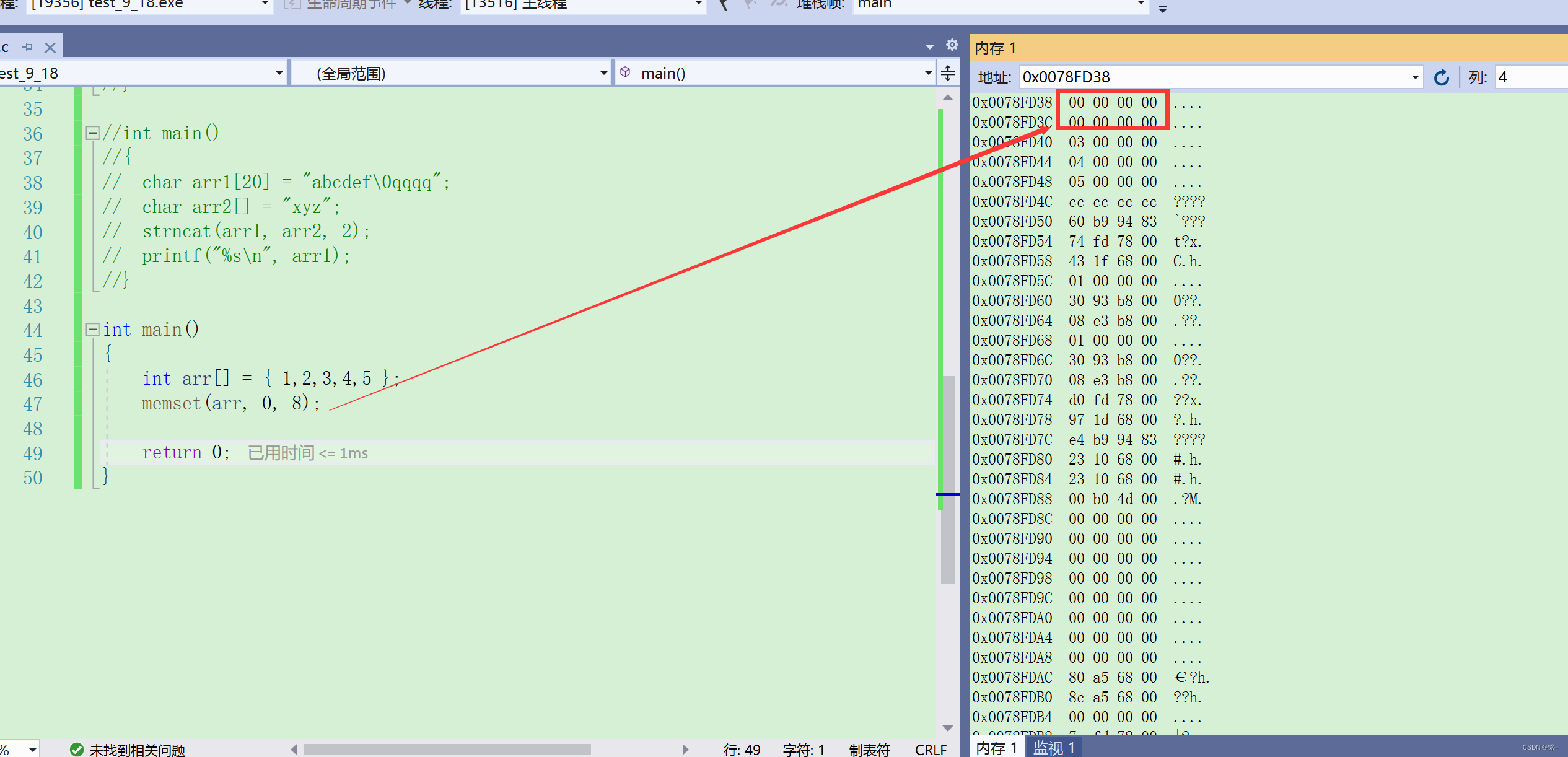
Task: Open the editor zoom percentage dropdown
Action: pyautogui.click(x=32, y=750)
